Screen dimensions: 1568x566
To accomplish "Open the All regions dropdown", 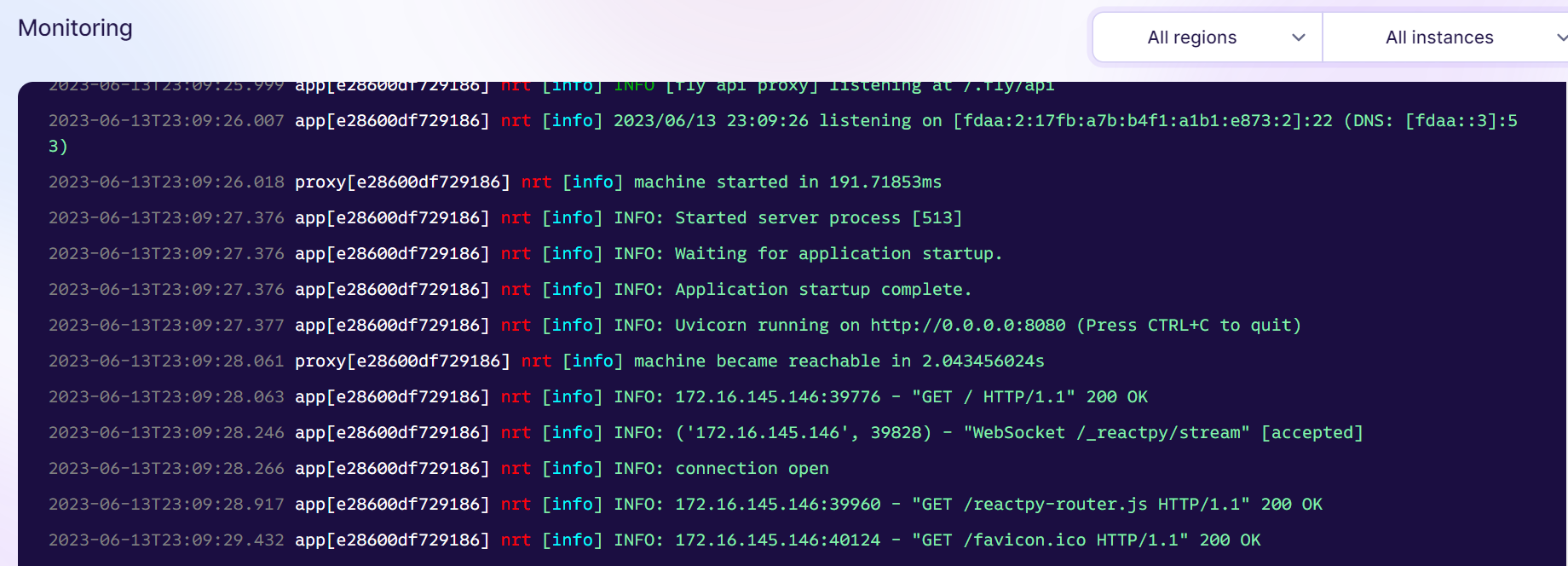I will [x=1205, y=37].
